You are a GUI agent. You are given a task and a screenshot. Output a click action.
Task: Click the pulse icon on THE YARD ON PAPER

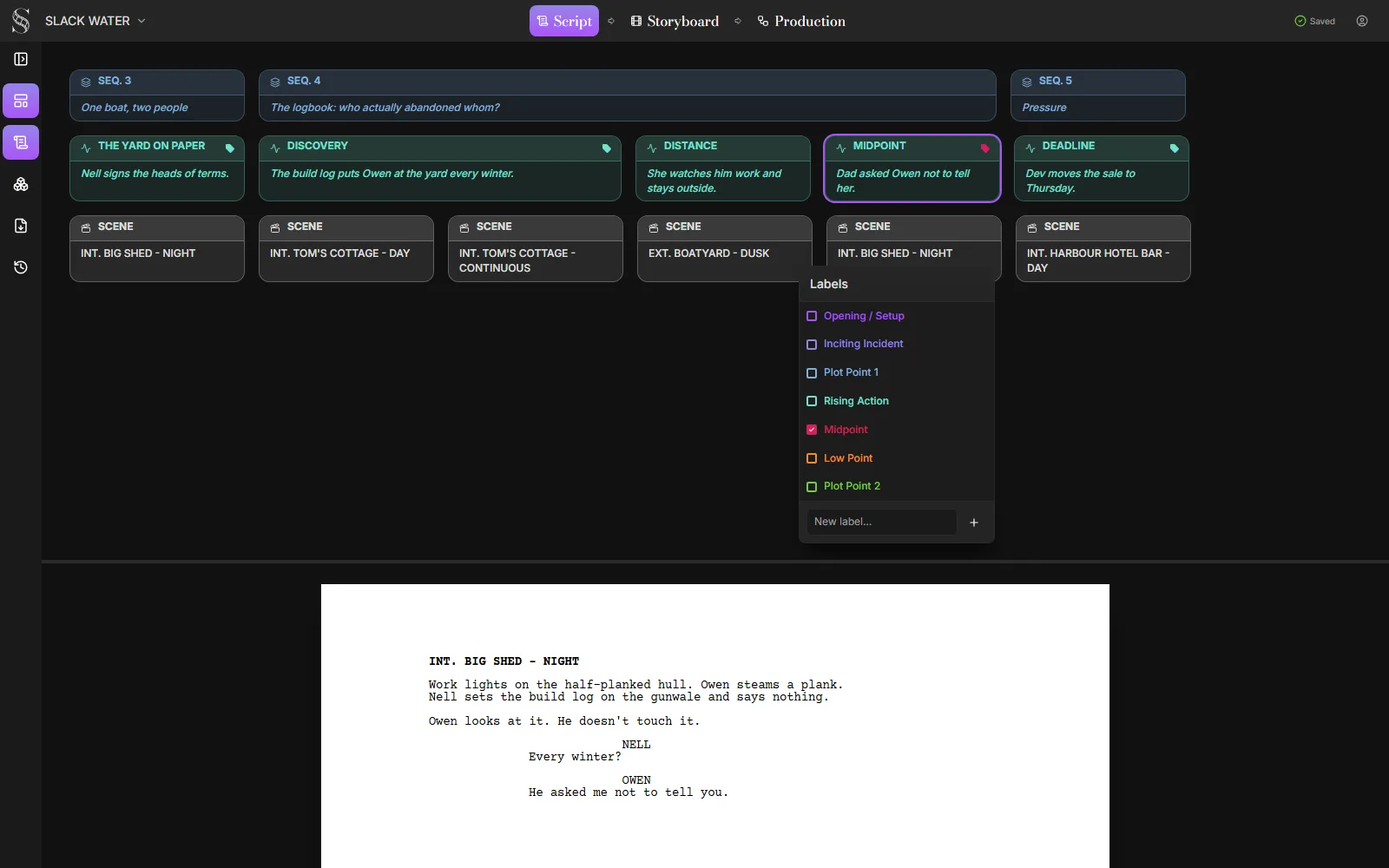[x=86, y=148]
